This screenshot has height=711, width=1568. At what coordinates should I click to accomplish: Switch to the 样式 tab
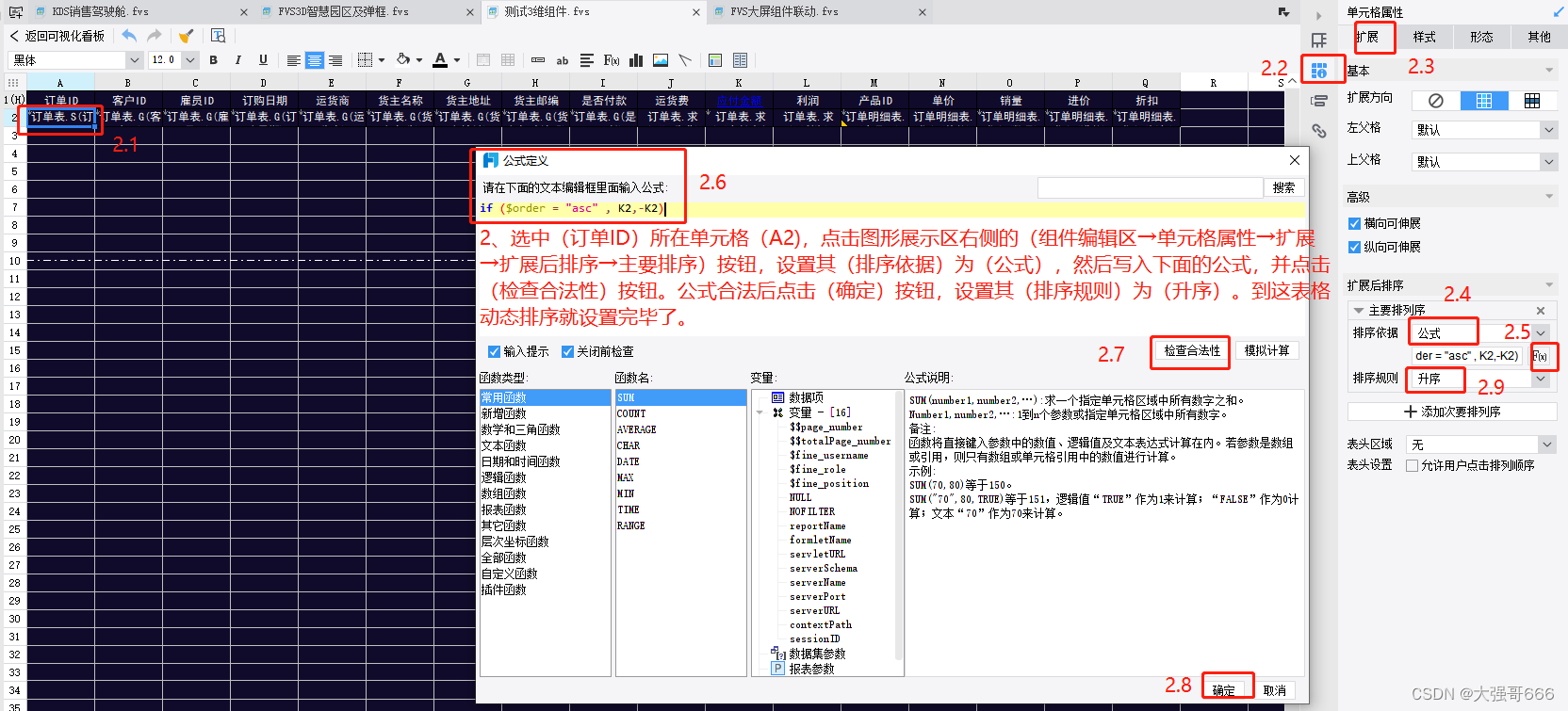click(1424, 37)
